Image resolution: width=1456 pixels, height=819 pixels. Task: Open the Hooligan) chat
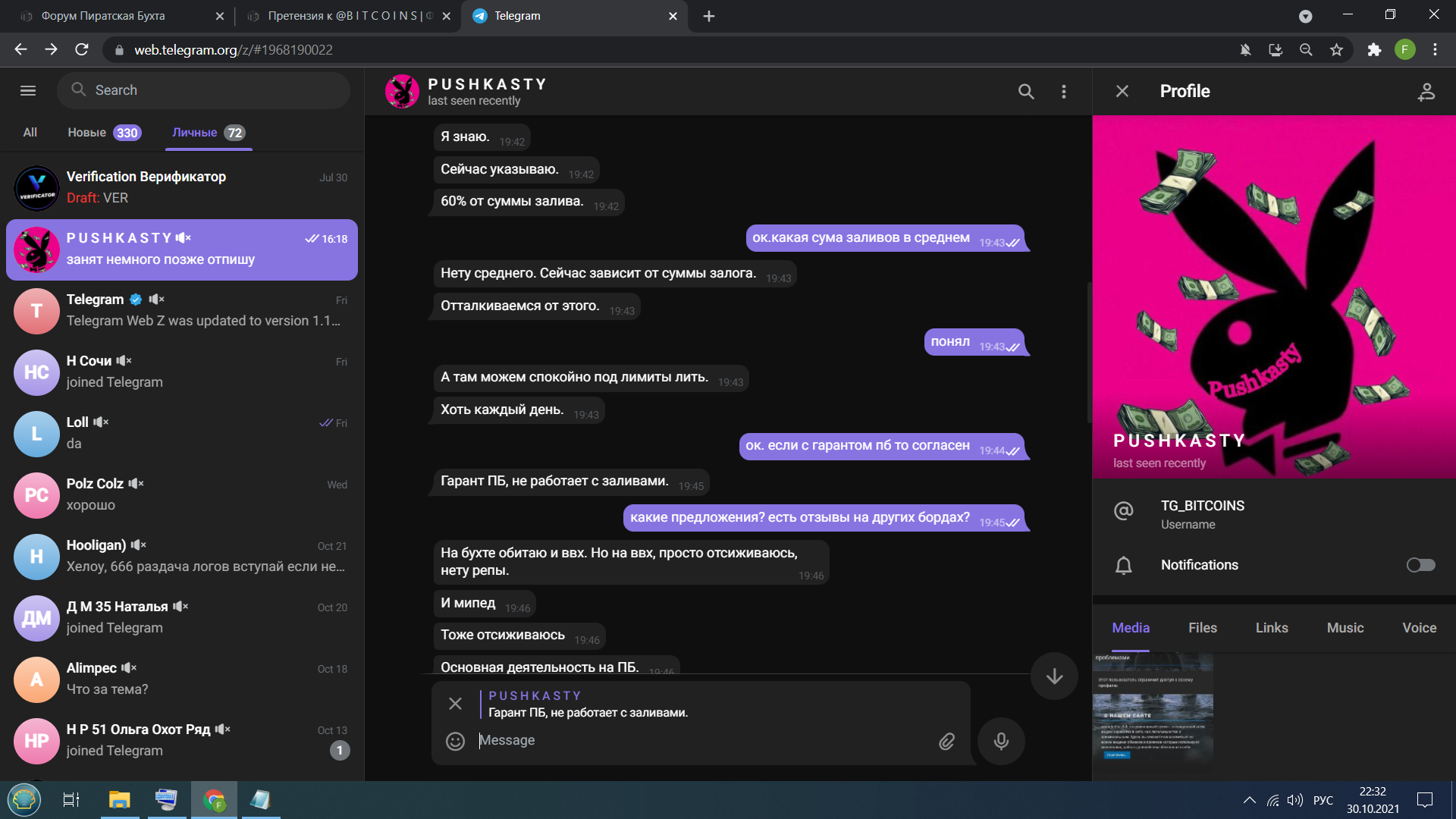click(182, 557)
